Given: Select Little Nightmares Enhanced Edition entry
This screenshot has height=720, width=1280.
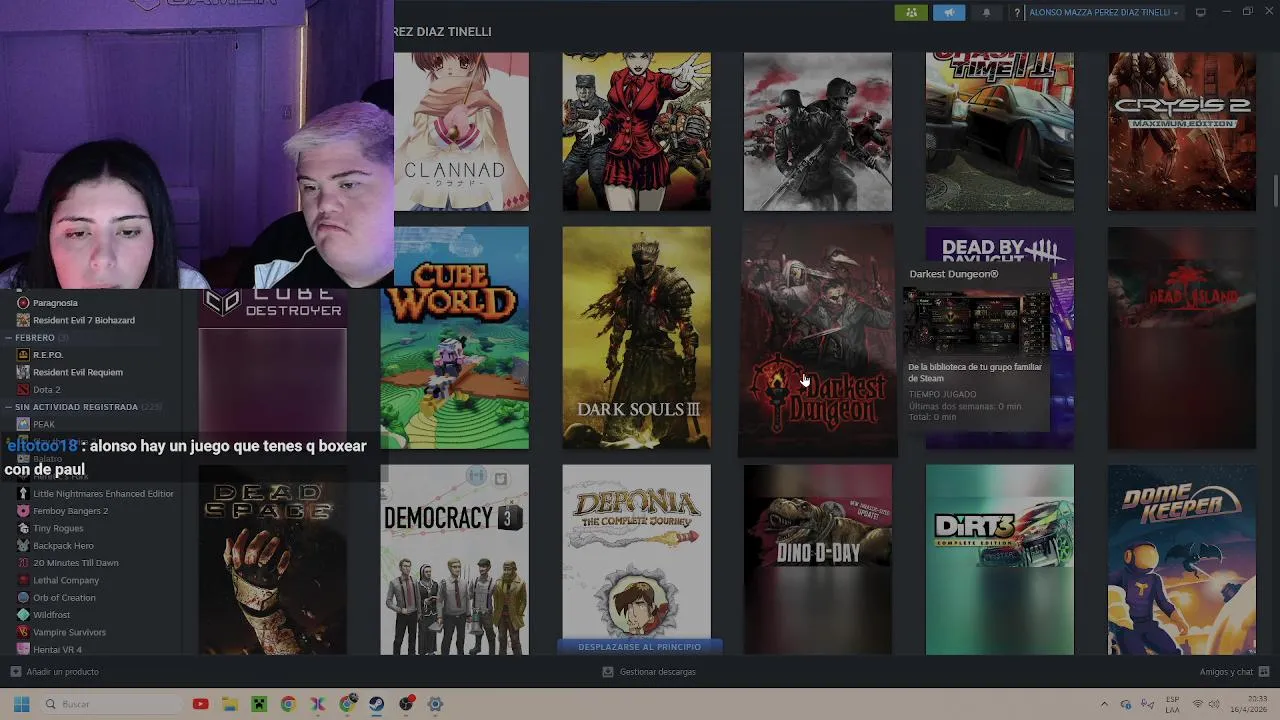Looking at the screenshot, I should (103, 494).
